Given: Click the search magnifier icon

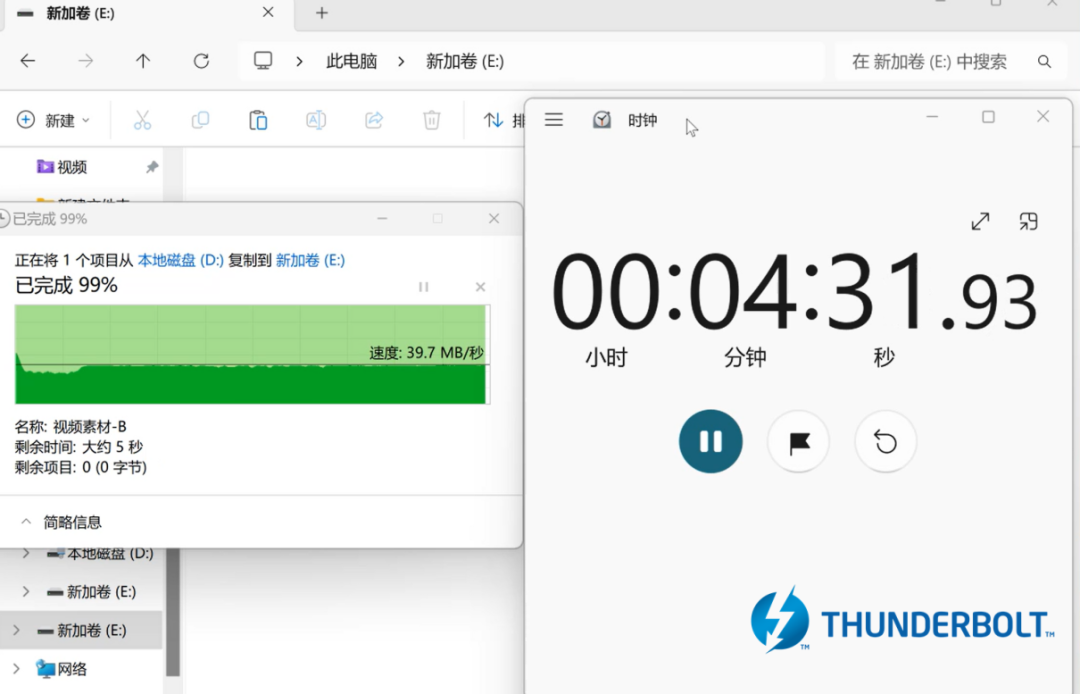Looking at the screenshot, I should (x=1044, y=61).
